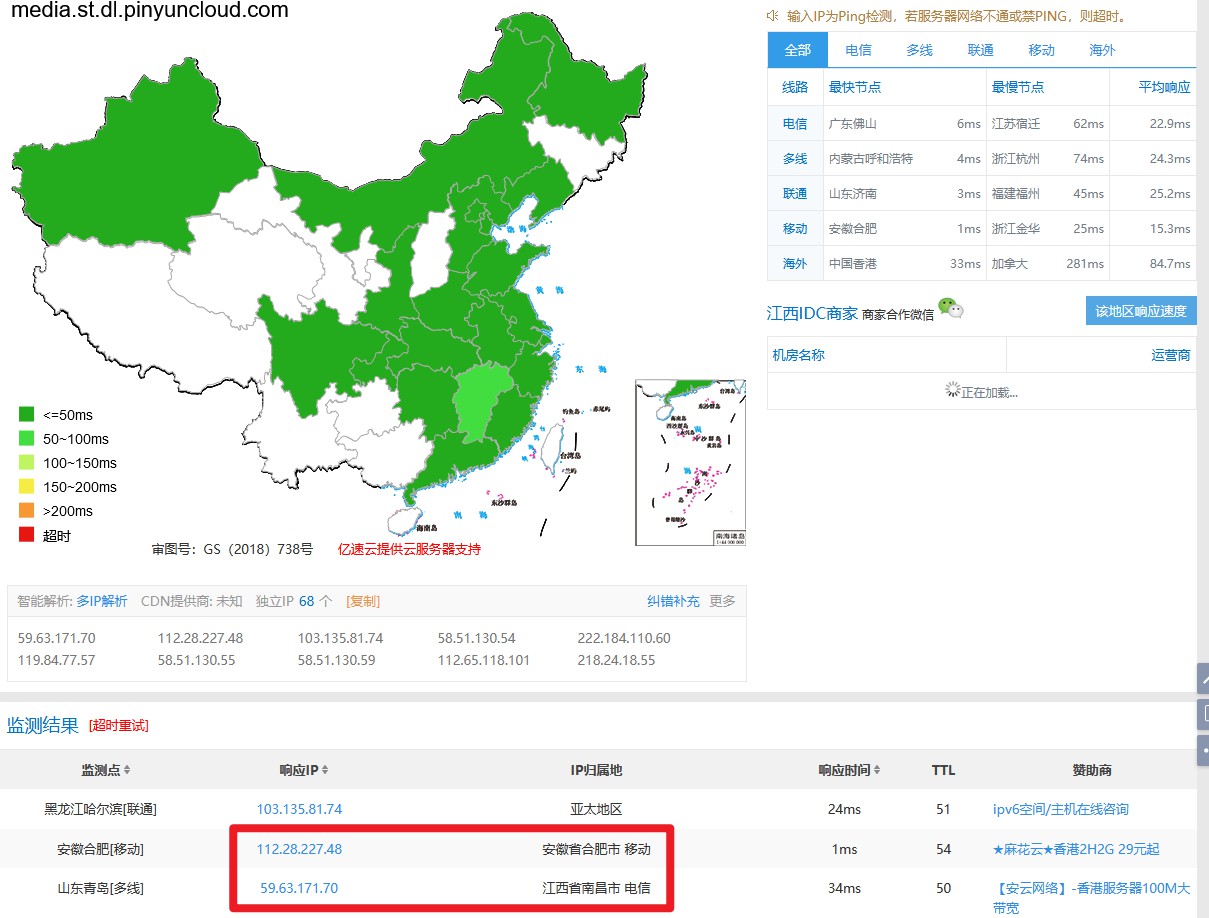The height and width of the screenshot is (918, 1209).
Task: Expand the 更多 IP list link
Action: [x=722, y=601]
